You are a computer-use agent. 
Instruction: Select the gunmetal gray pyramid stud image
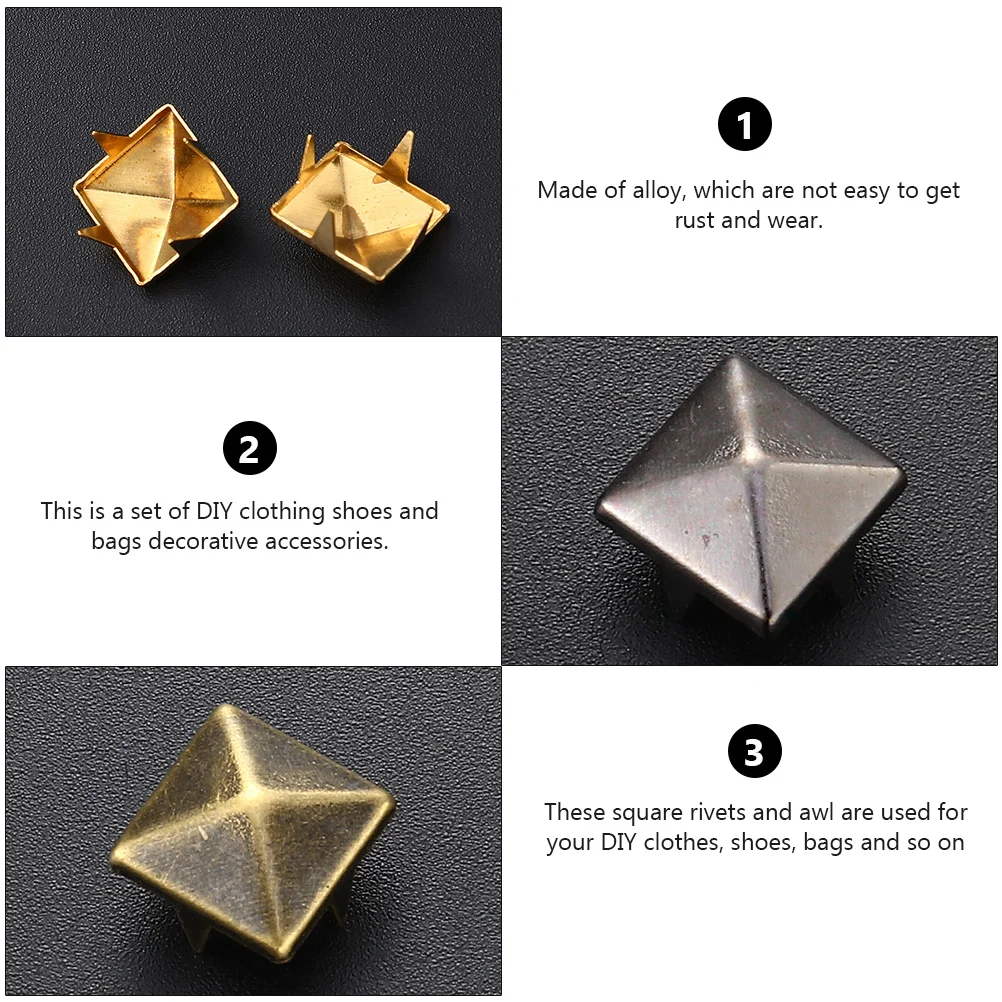pyautogui.click(x=750, y=501)
